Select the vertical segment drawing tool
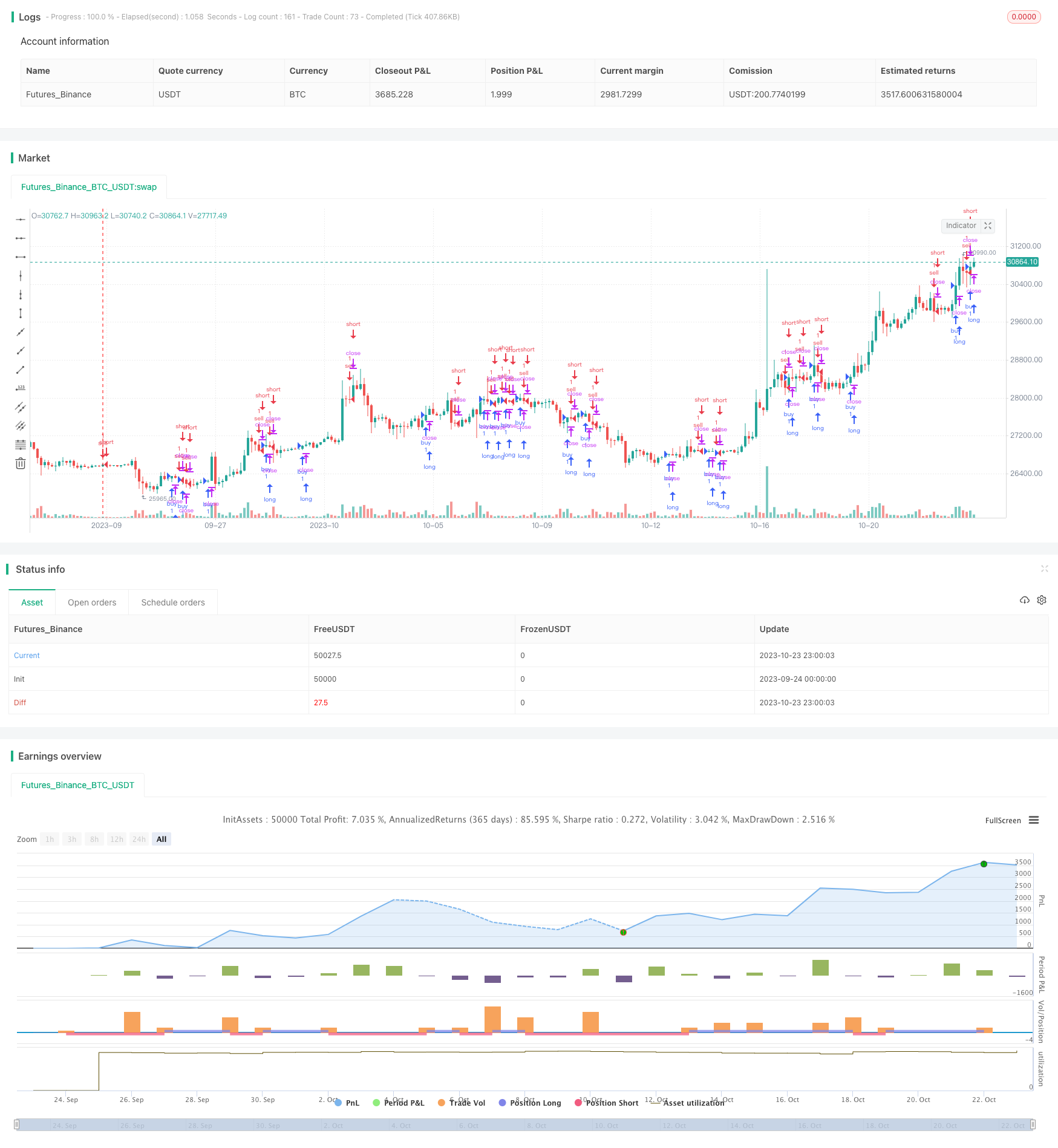This screenshot has width=1058, height=1148. (21, 313)
